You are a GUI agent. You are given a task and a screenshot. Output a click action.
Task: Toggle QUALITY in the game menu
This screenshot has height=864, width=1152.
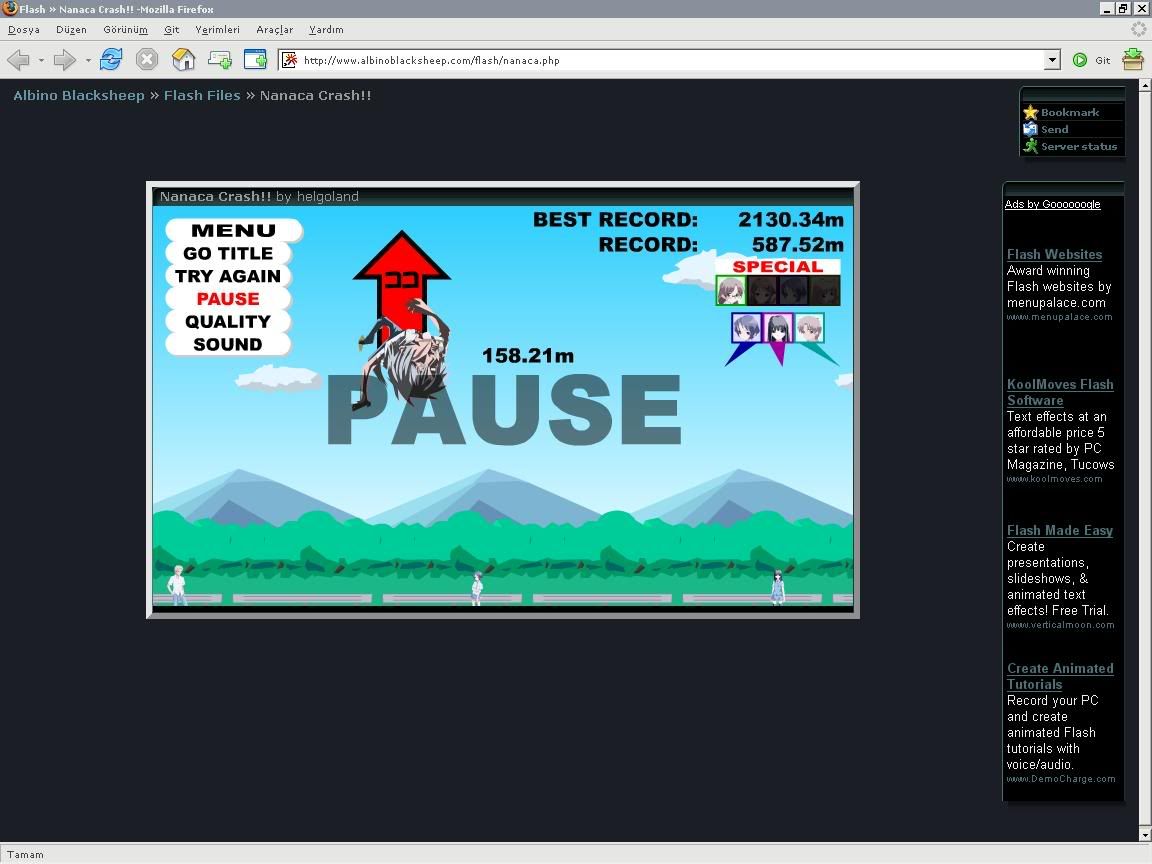228,322
